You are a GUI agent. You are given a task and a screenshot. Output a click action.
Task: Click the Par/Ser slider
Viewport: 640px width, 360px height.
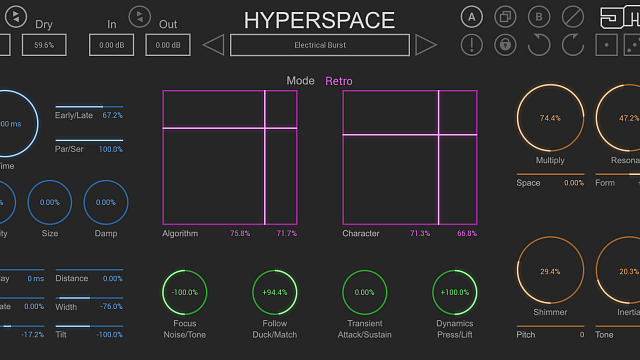coord(89,140)
